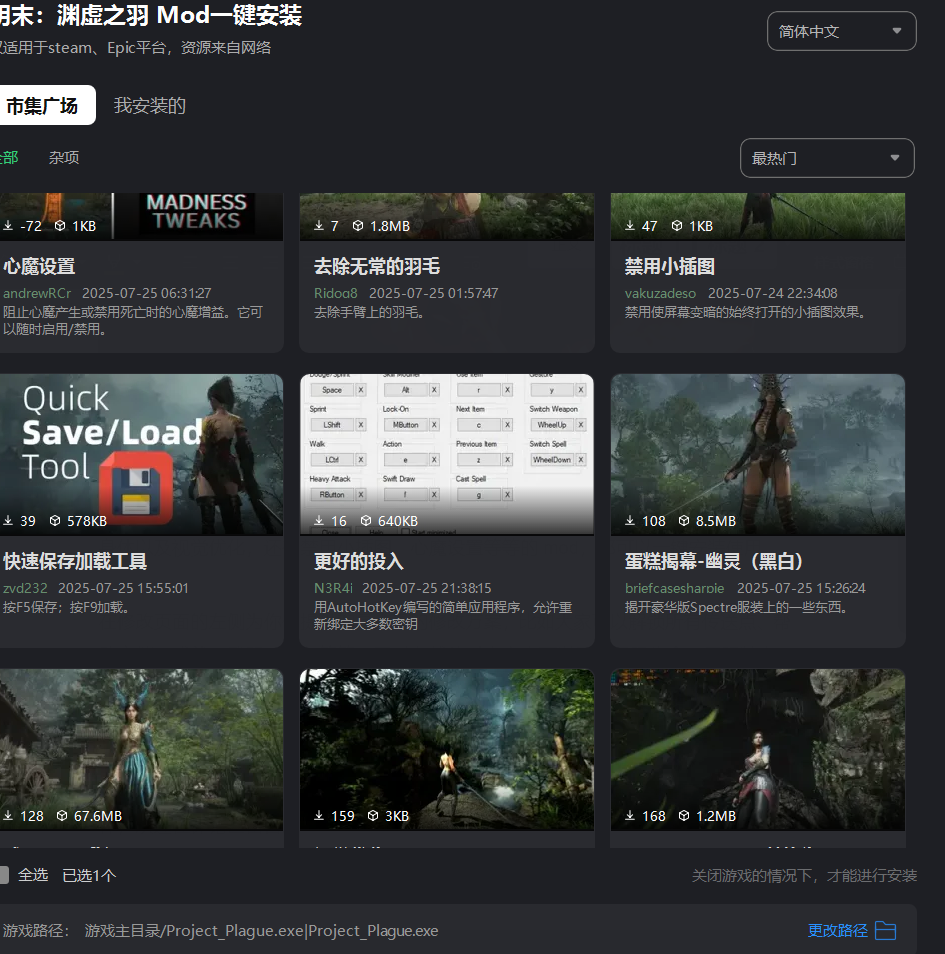945x954 pixels.
Task: Open the 禁用小插图 mod title
Action: (669, 266)
